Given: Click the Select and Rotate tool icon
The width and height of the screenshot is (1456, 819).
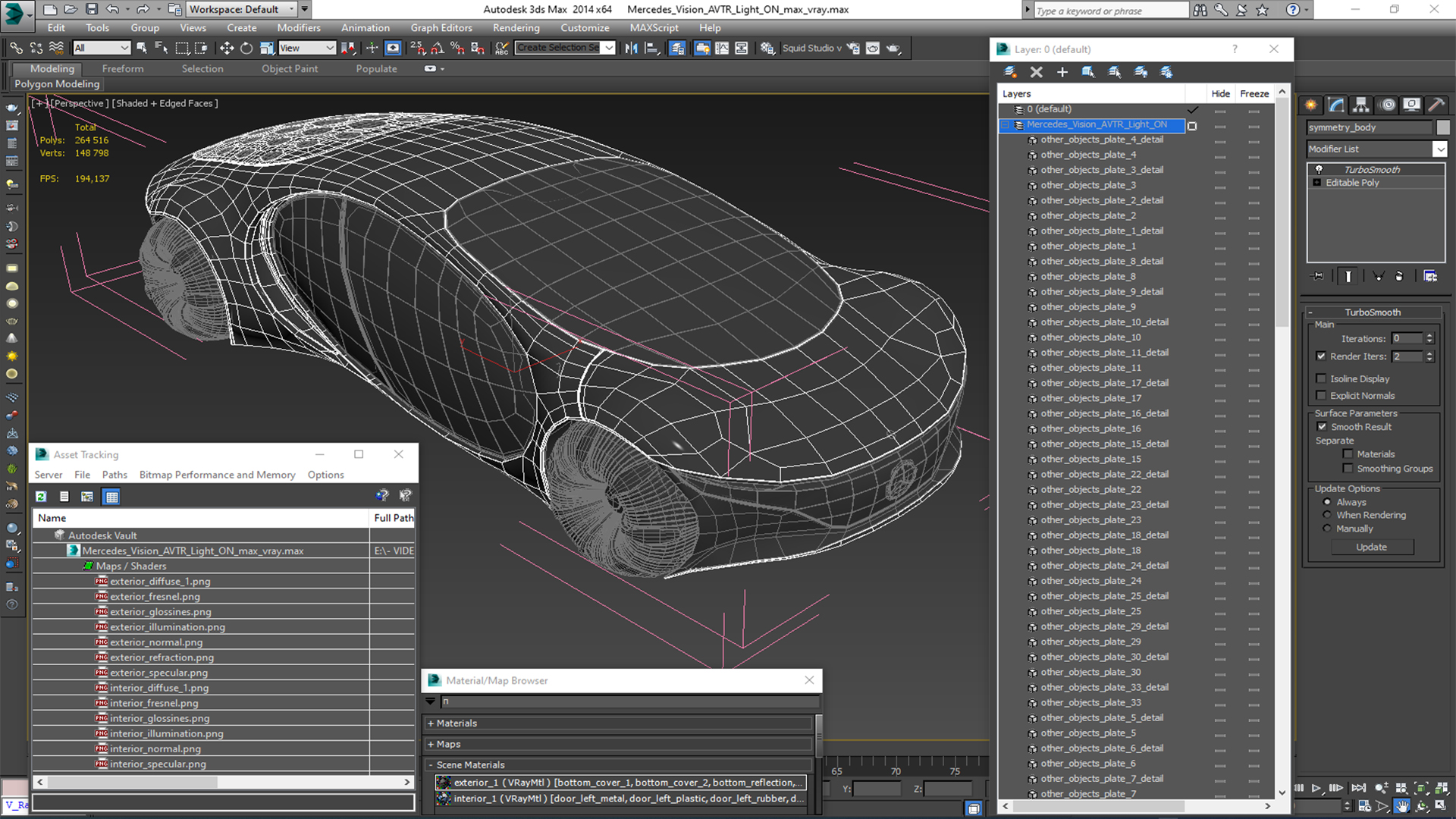Looking at the screenshot, I should tap(246, 48).
